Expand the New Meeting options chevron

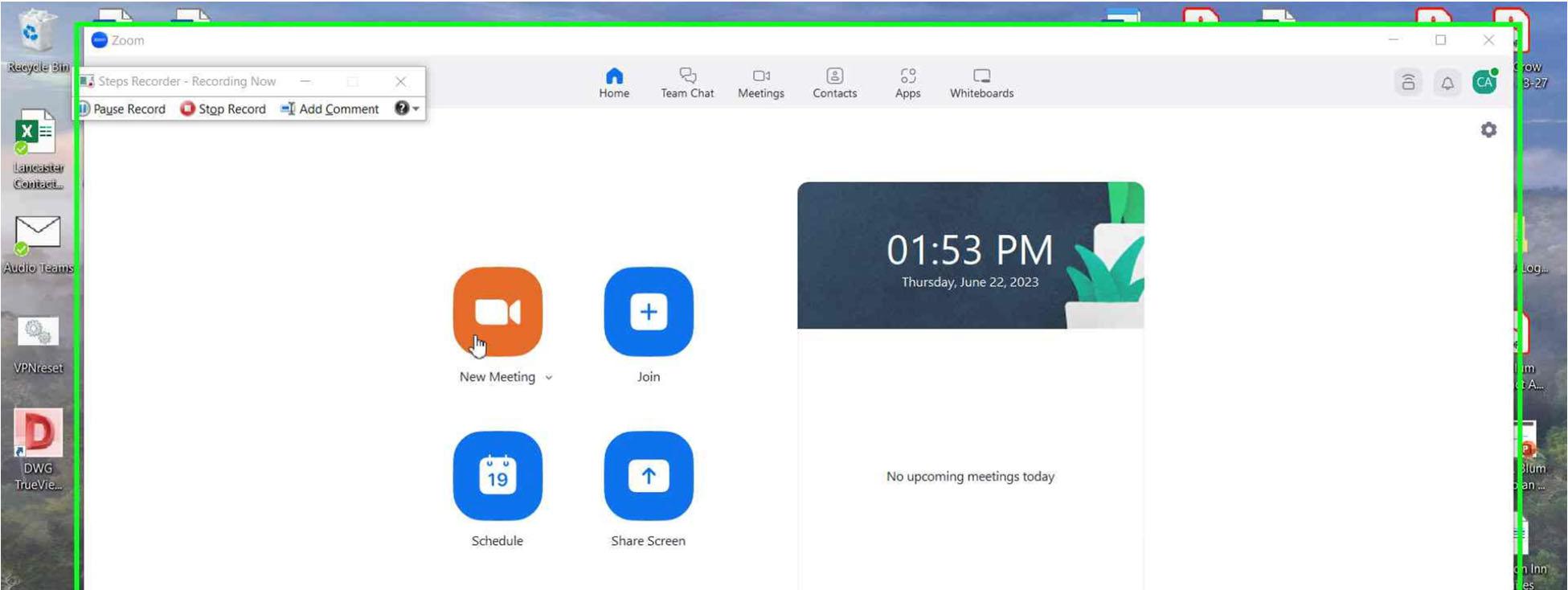[549, 378]
